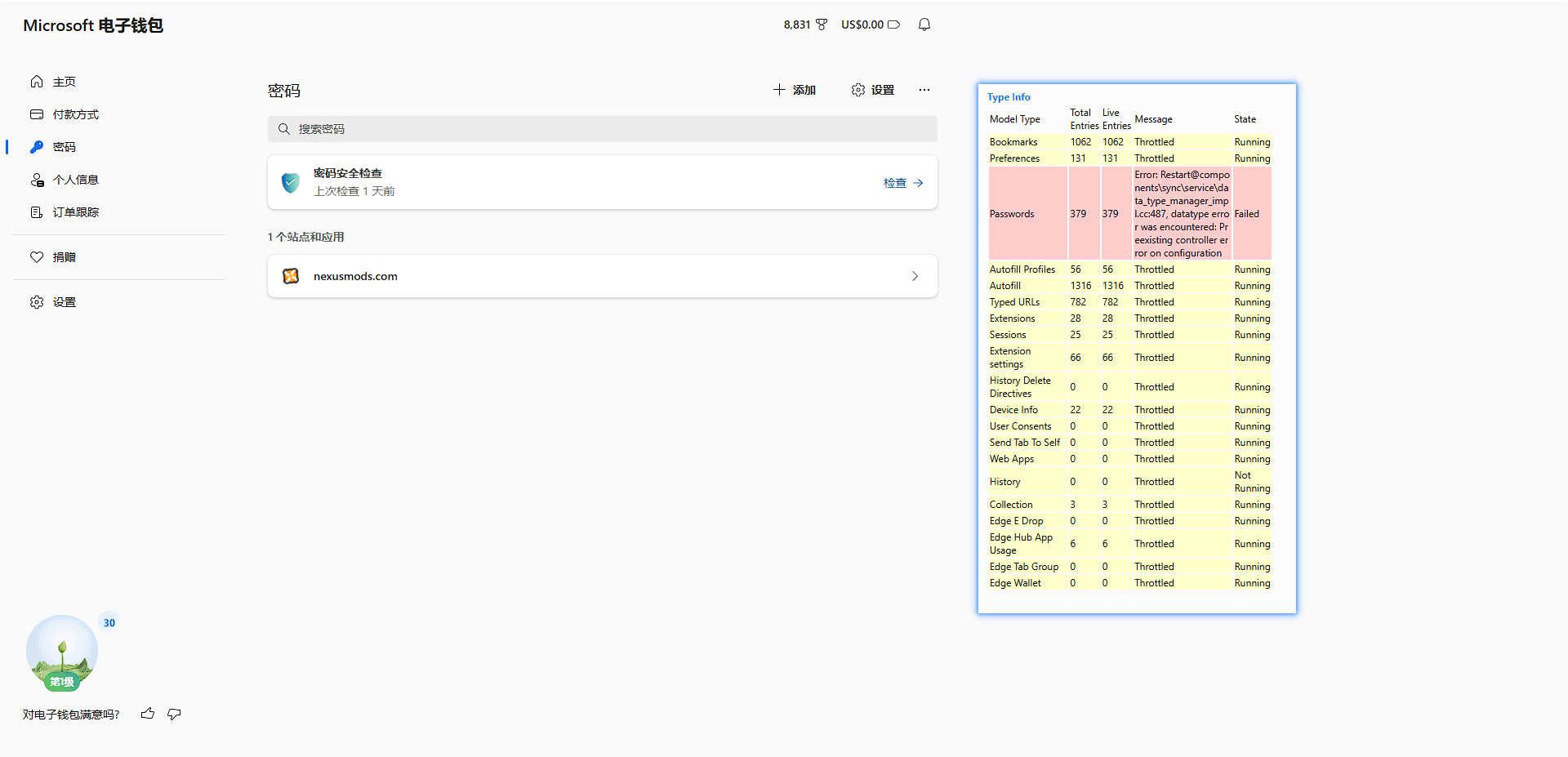Expand the nexusmods.com entry chevron
The height and width of the screenshot is (757, 1568).
(915, 276)
